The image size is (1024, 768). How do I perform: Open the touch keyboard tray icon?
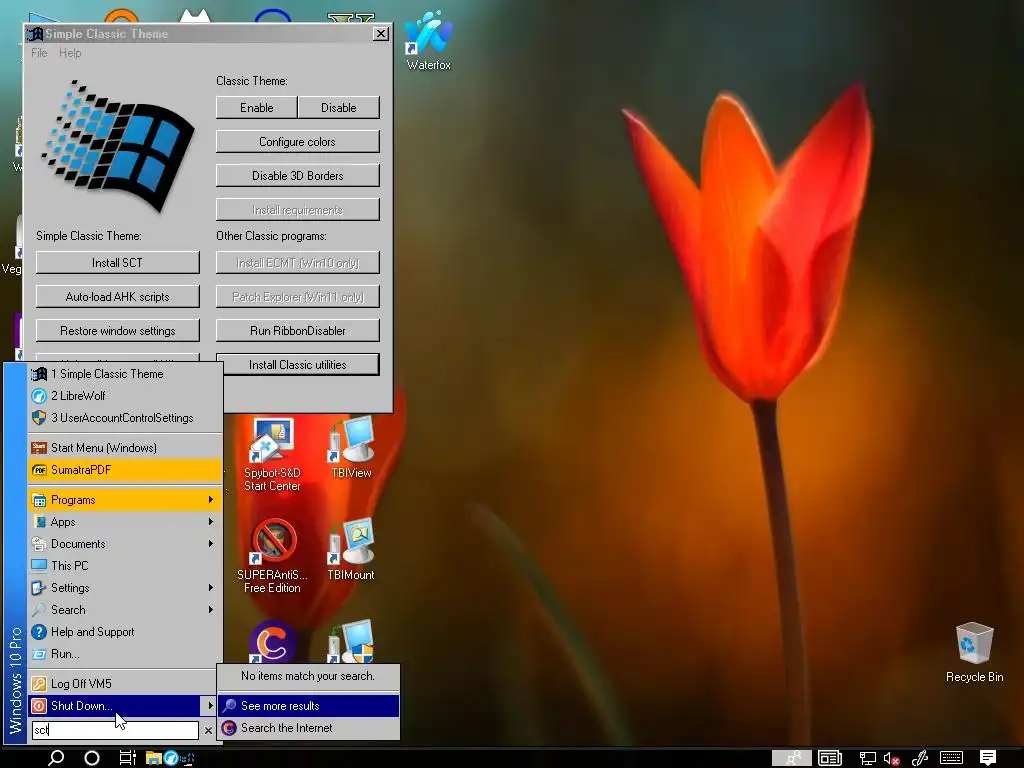(x=952, y=758)
